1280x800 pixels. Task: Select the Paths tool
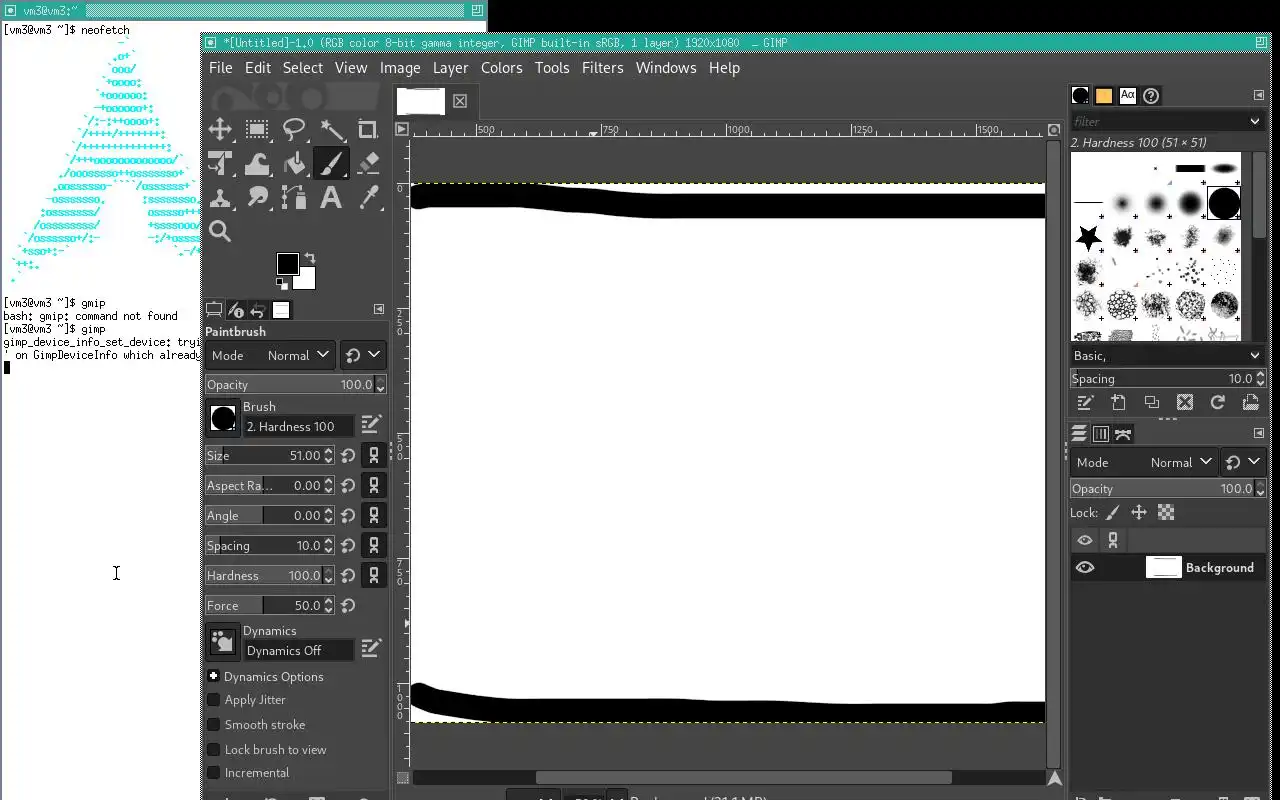coord(294,197)
